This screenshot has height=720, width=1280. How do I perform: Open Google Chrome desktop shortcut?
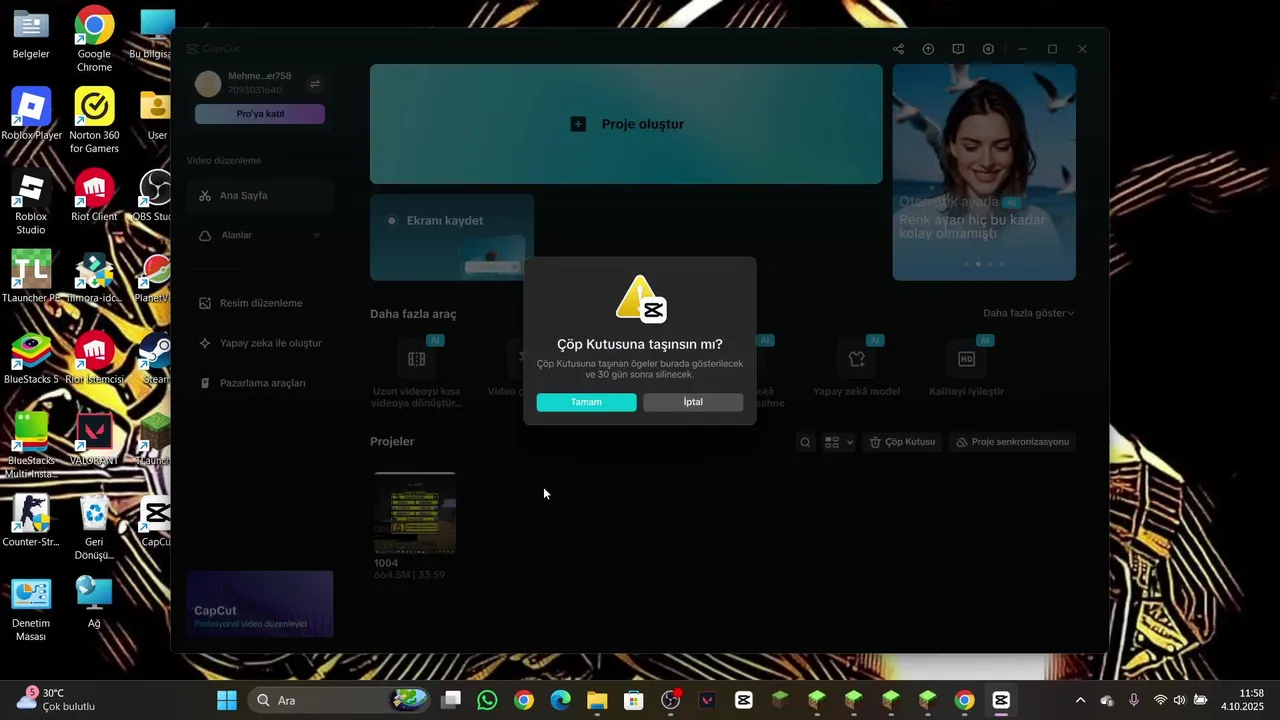94,40
